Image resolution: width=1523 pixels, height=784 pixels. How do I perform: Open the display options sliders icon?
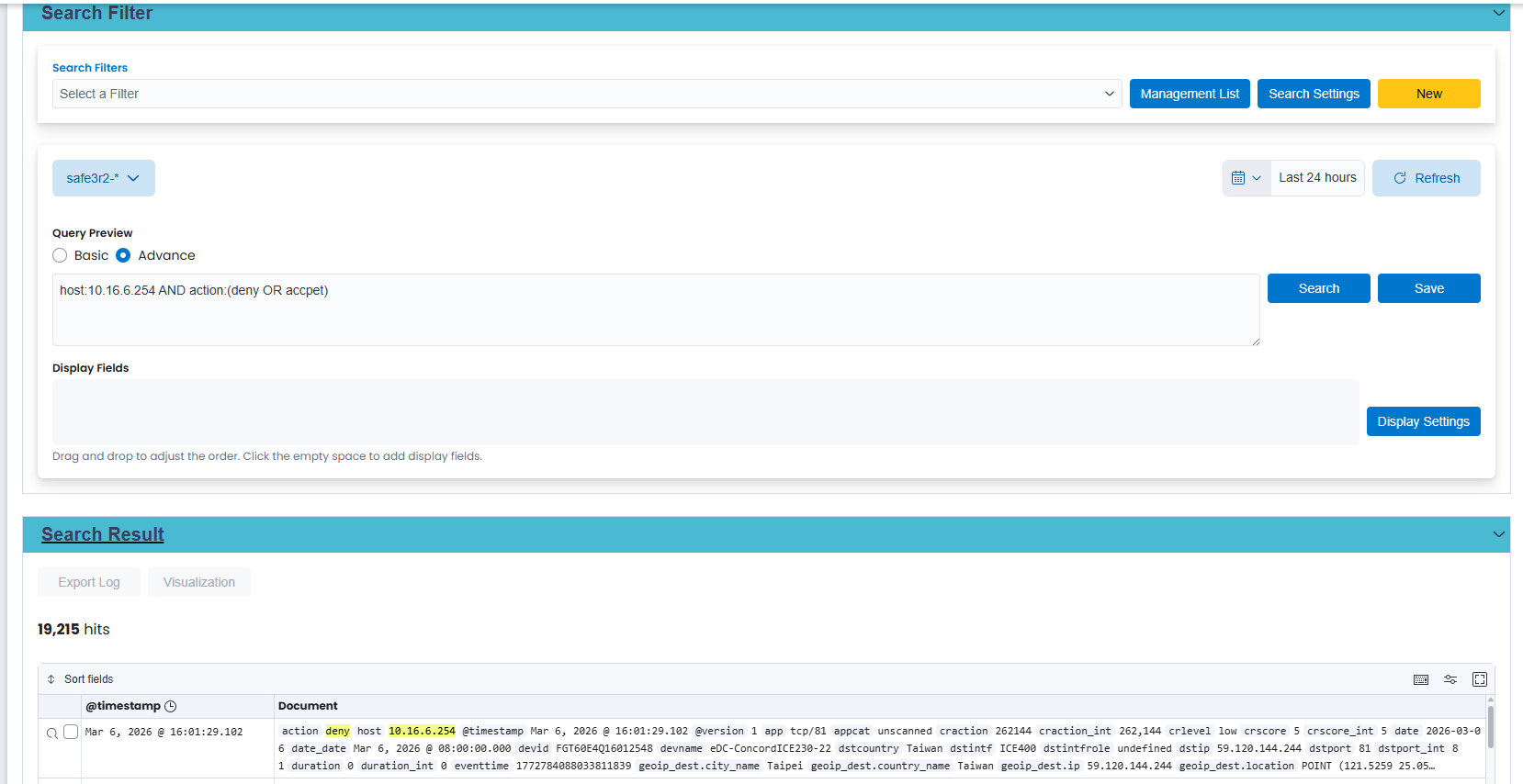1450,679
